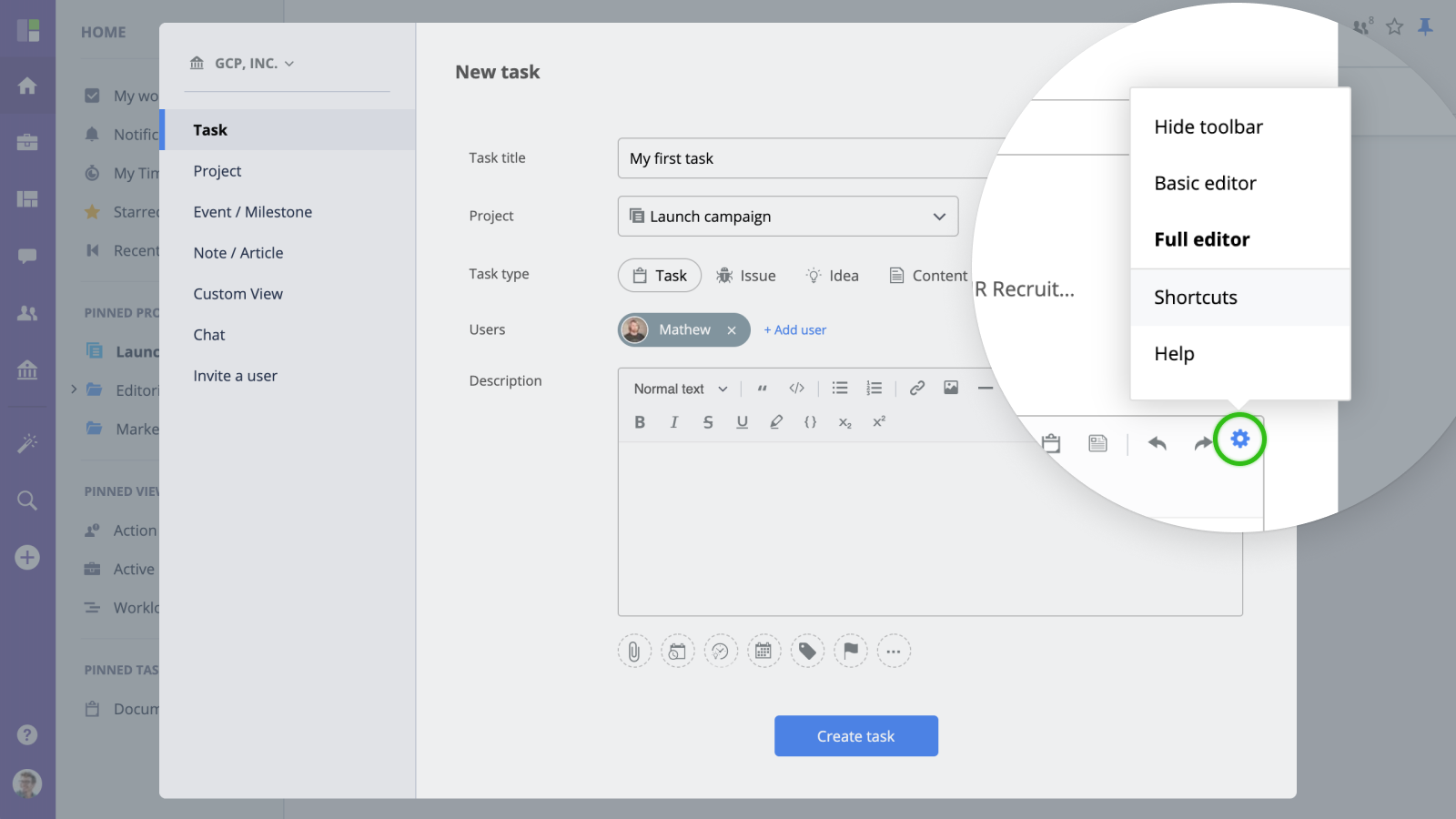Expand the Normal text style dropdown
1456x819 pixels.
(681, 389)
